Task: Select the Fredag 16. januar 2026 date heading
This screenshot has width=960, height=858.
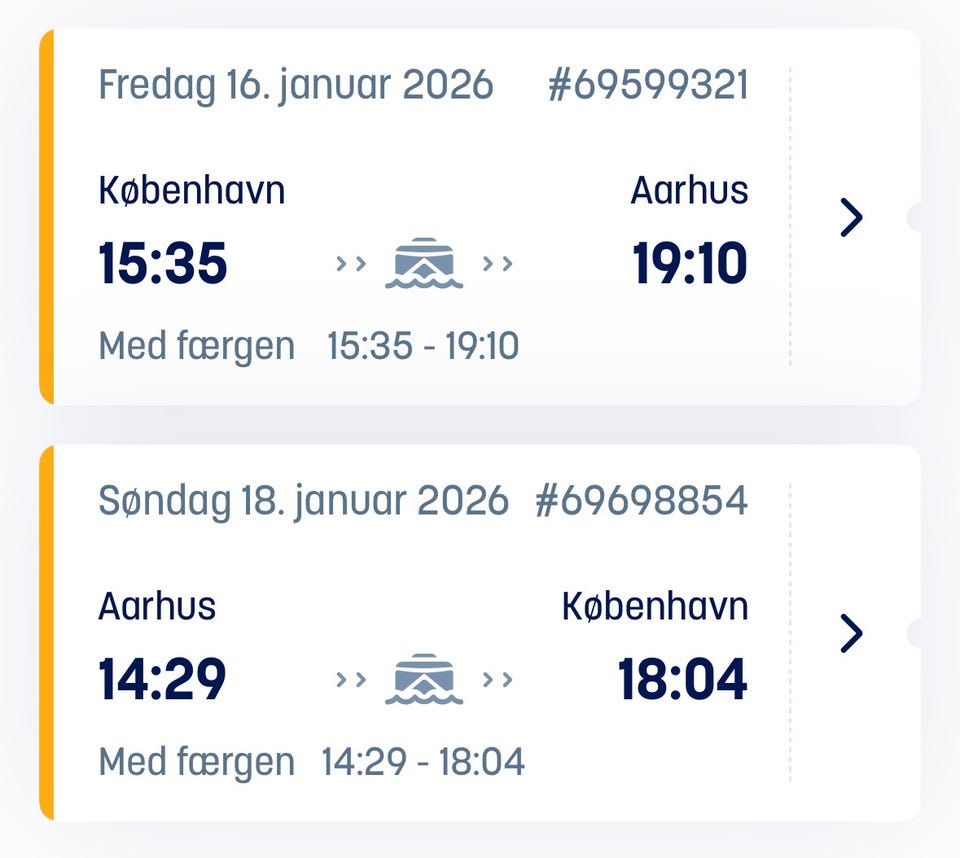Action: click(x=296, y=86)
